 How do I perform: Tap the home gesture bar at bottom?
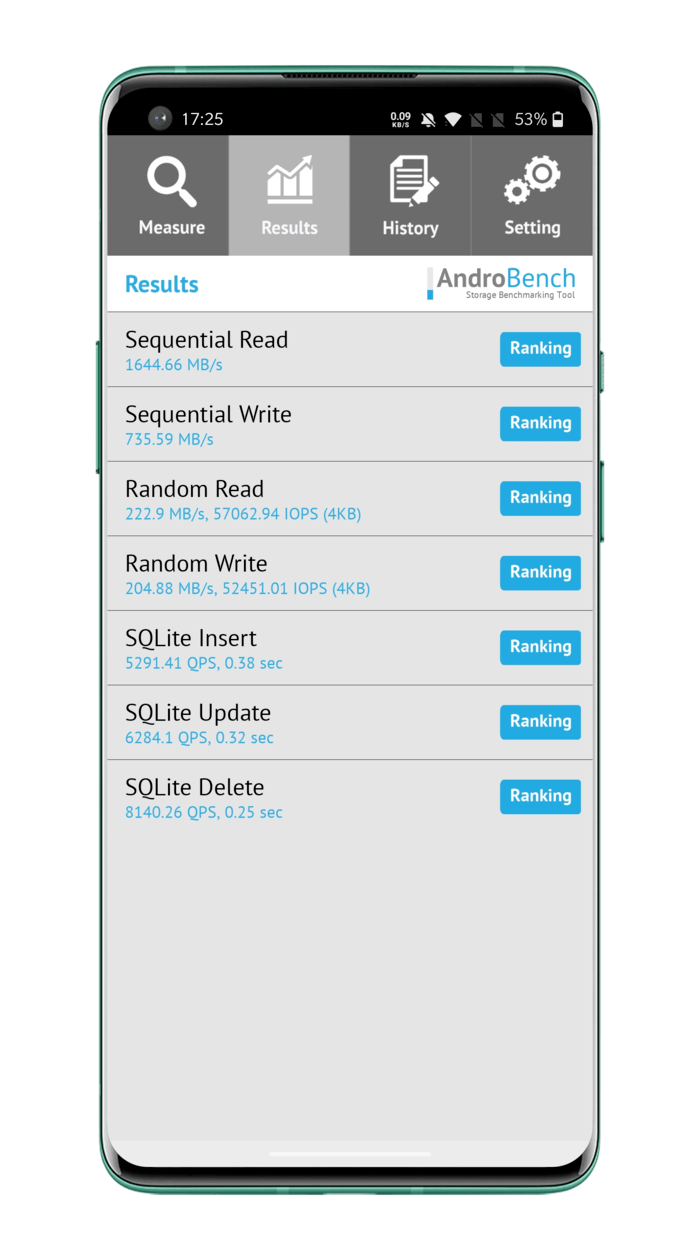[x=350, y=1154]
